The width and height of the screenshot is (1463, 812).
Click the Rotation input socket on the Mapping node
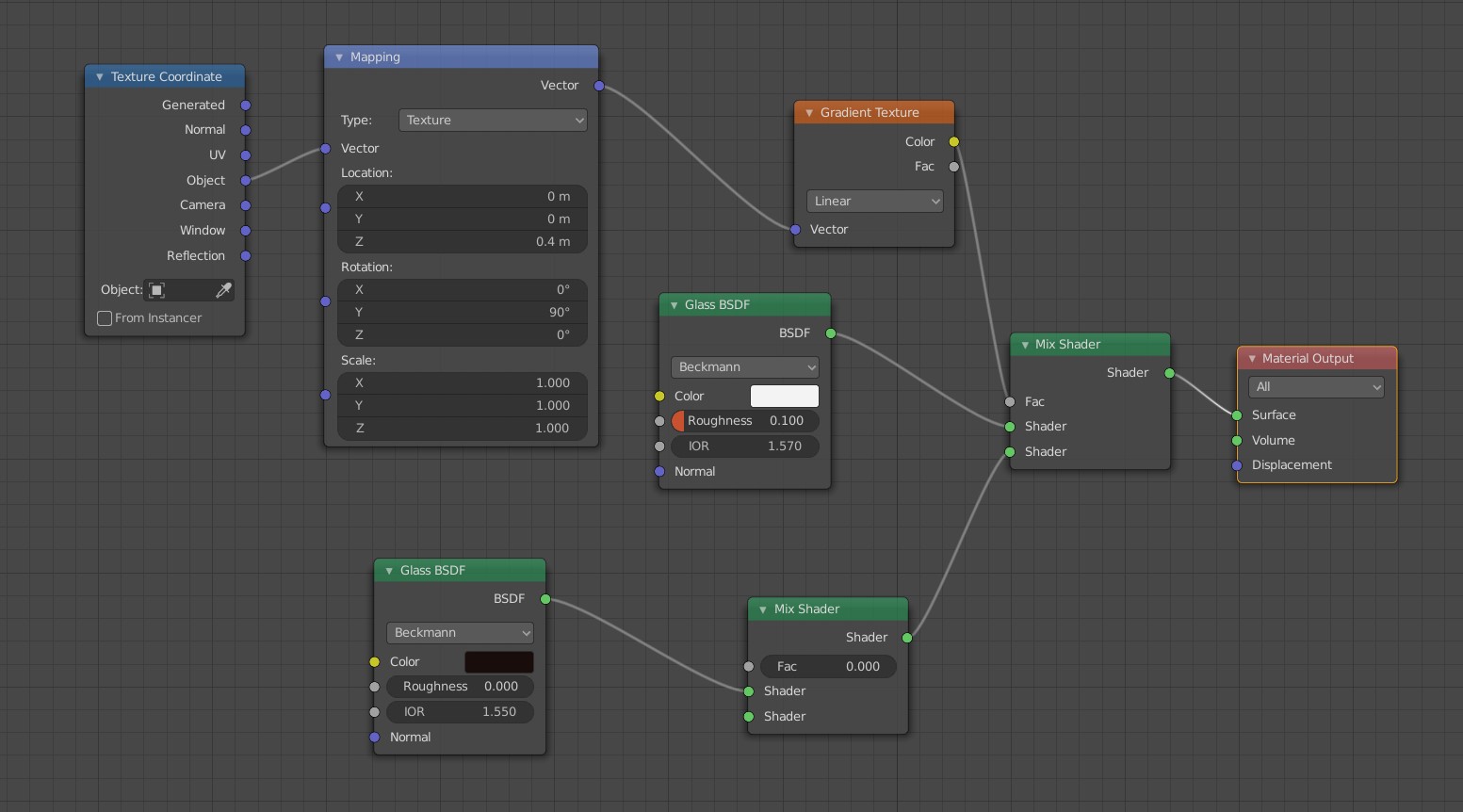[x=325, y=301]
